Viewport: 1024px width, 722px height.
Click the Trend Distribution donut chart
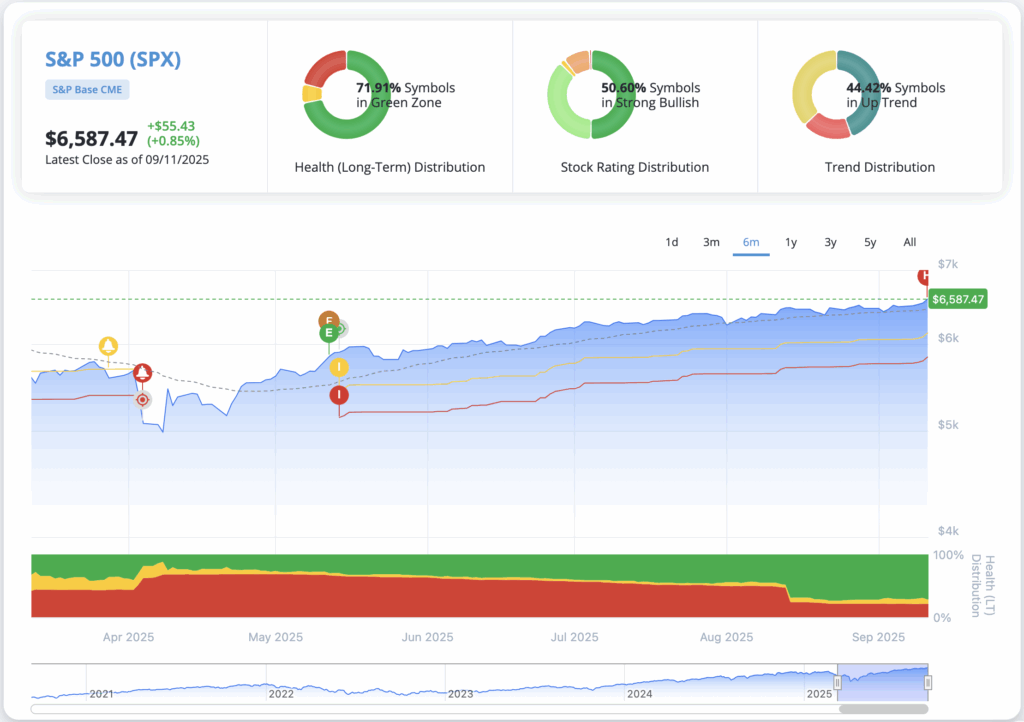[x=837, y=95]
